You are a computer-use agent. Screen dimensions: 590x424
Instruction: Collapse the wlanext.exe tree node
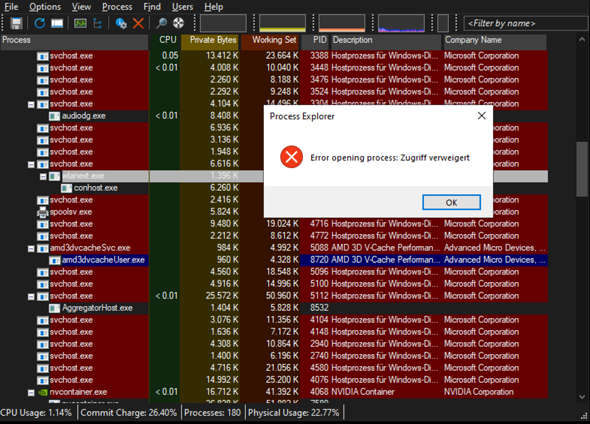click(43, 176)
